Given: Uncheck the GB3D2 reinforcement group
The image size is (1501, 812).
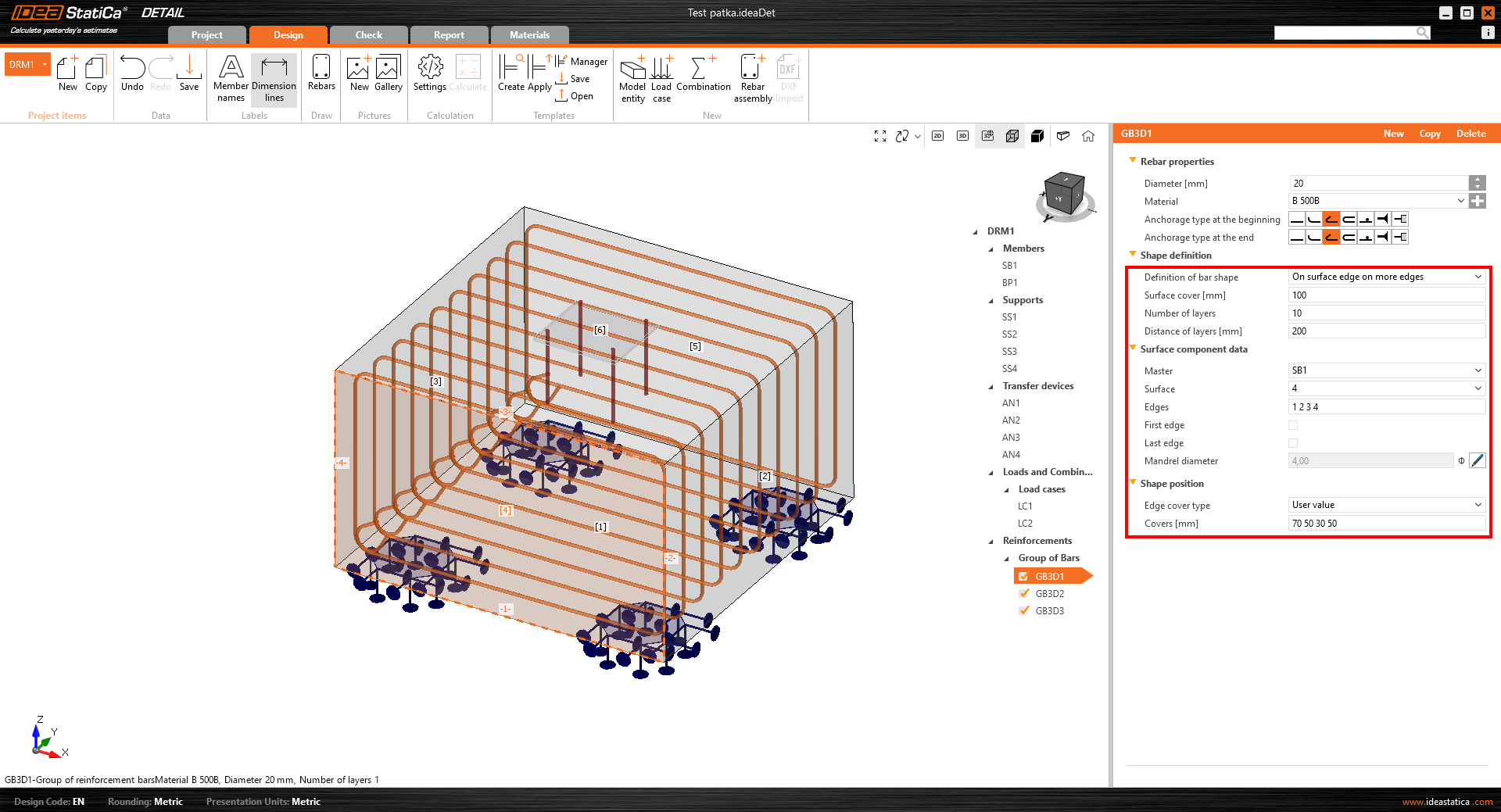Looking at the screenshot, I should point(1025,593).
